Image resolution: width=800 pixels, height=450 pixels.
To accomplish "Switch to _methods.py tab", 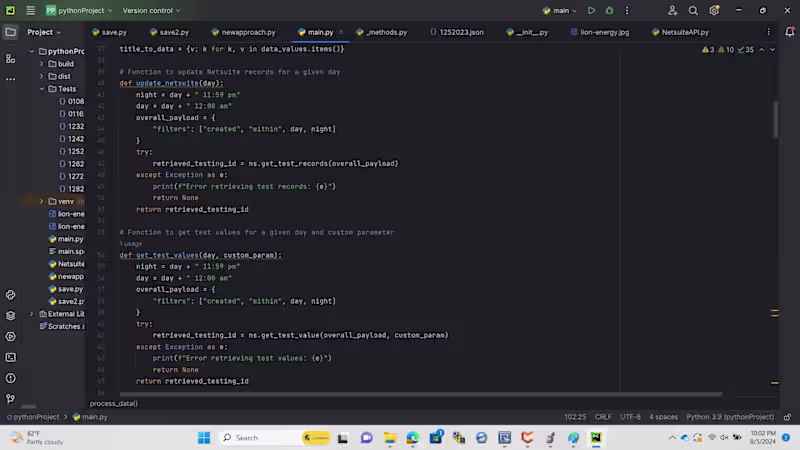I will (x=382, y=32).
